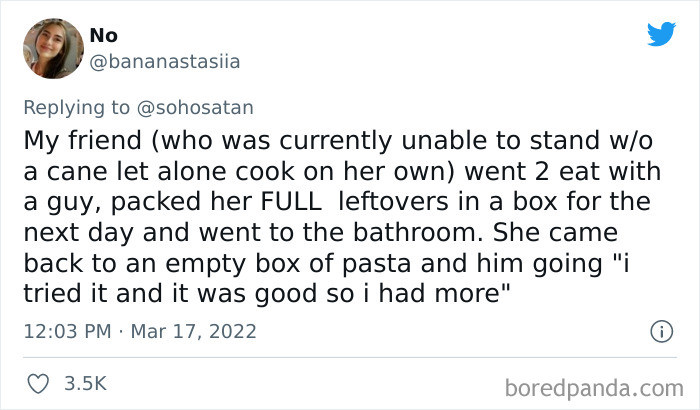
Task: Click the display name "No"
Action: tap(103, 35)
